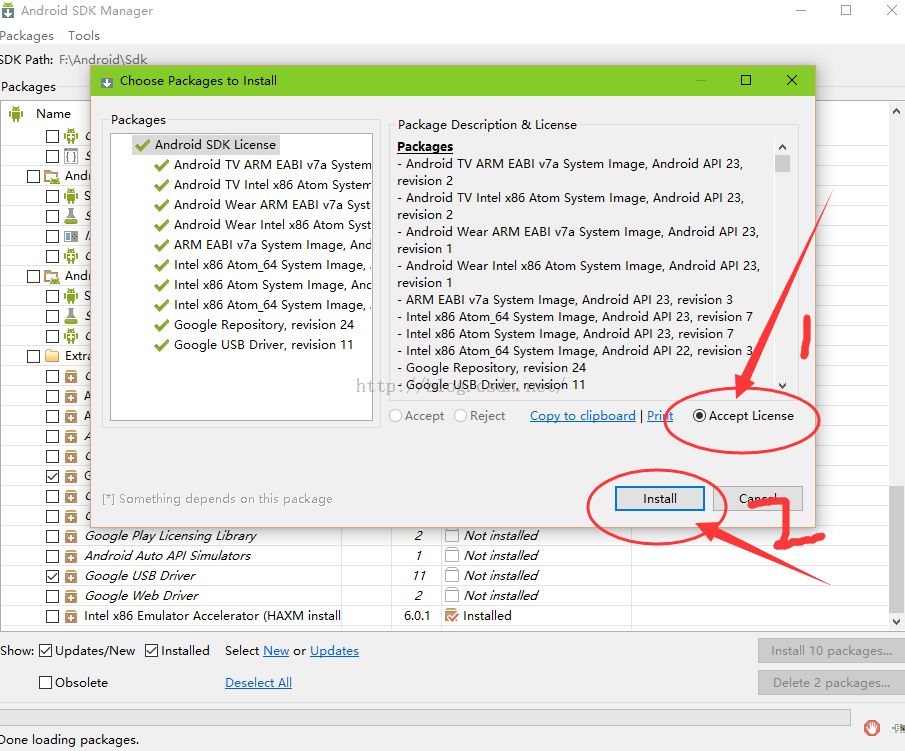
Task: Click the Name column header
Action: [53, 114]
